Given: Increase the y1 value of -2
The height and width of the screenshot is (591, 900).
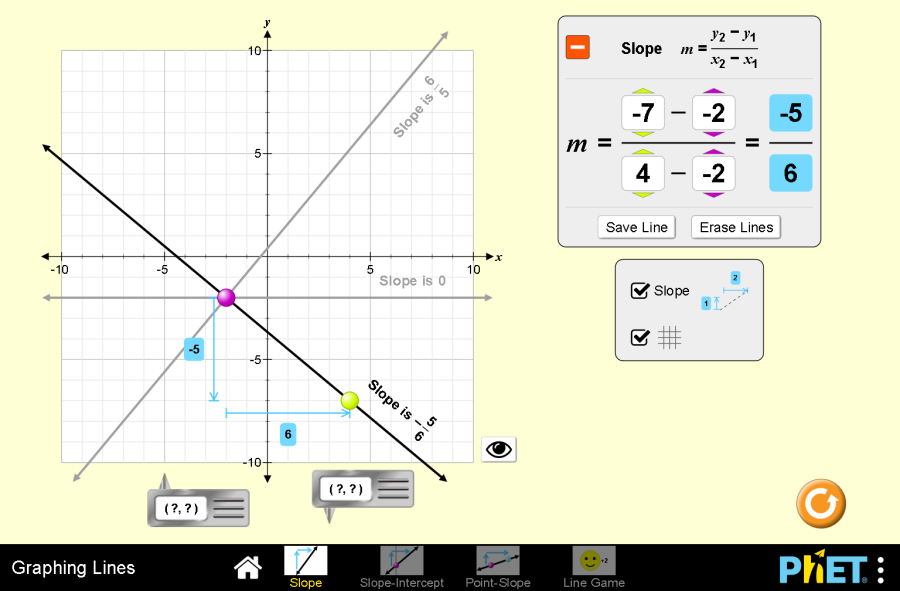Looking at the screenshot, I should [x=713, y=92].
